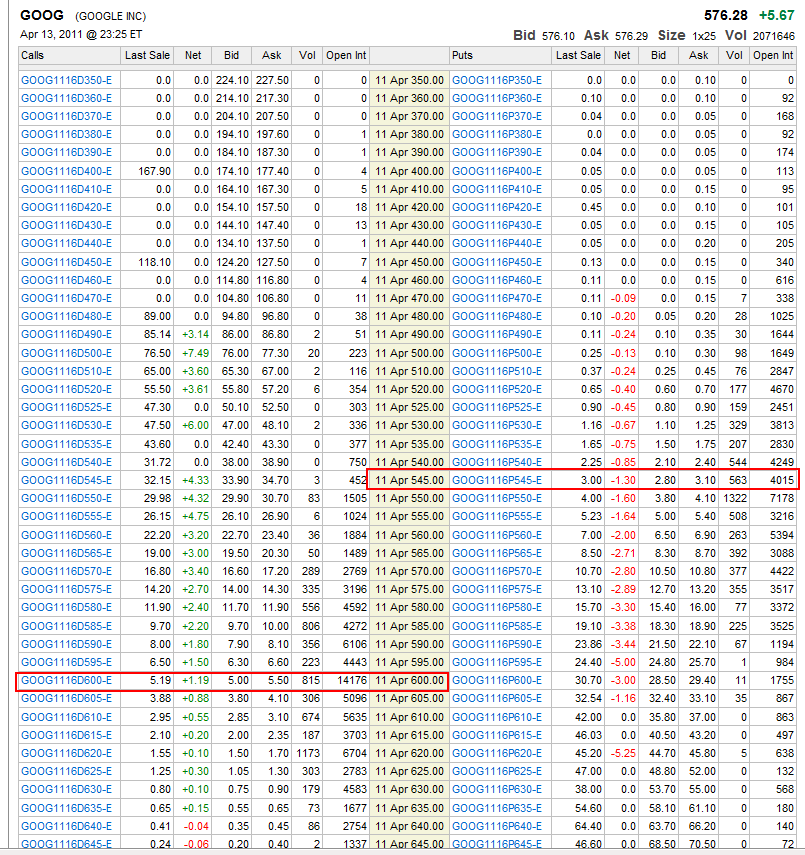Click the GOOG1116D350-E call contract
This screenshot has width=805, height=855.
click(x=66, y=80)
